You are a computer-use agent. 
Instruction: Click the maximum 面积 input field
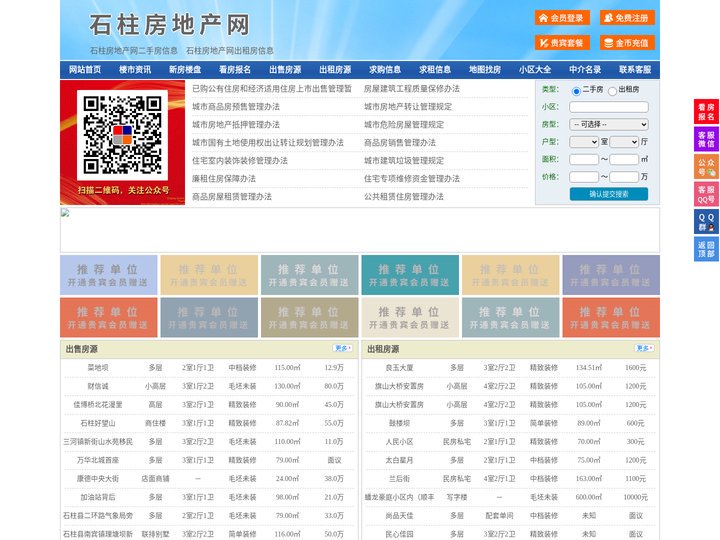624,159
